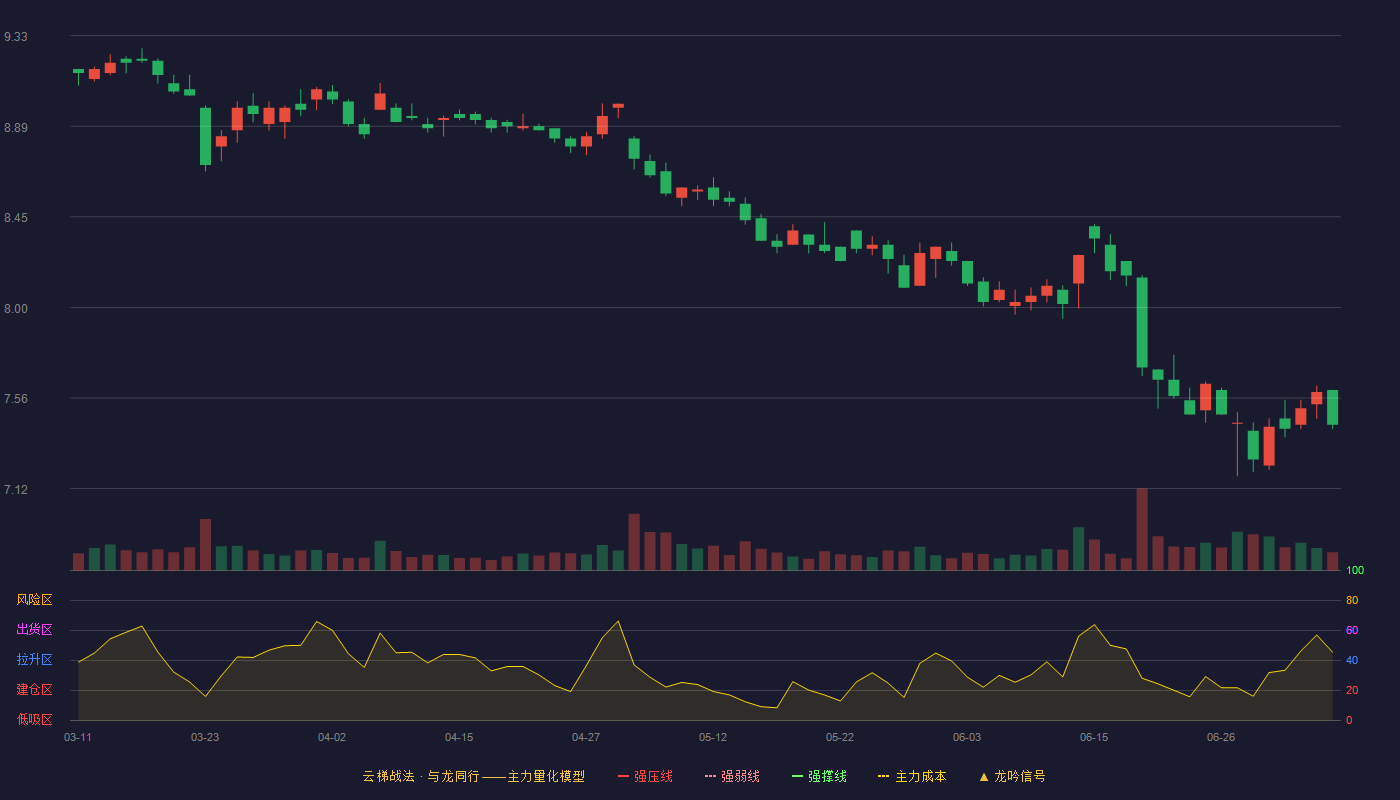Image resolution: width=1400 pixels, height=800 pixels.
Task: Toggle the 主力成本 legend series
Action: pos(912,776)
